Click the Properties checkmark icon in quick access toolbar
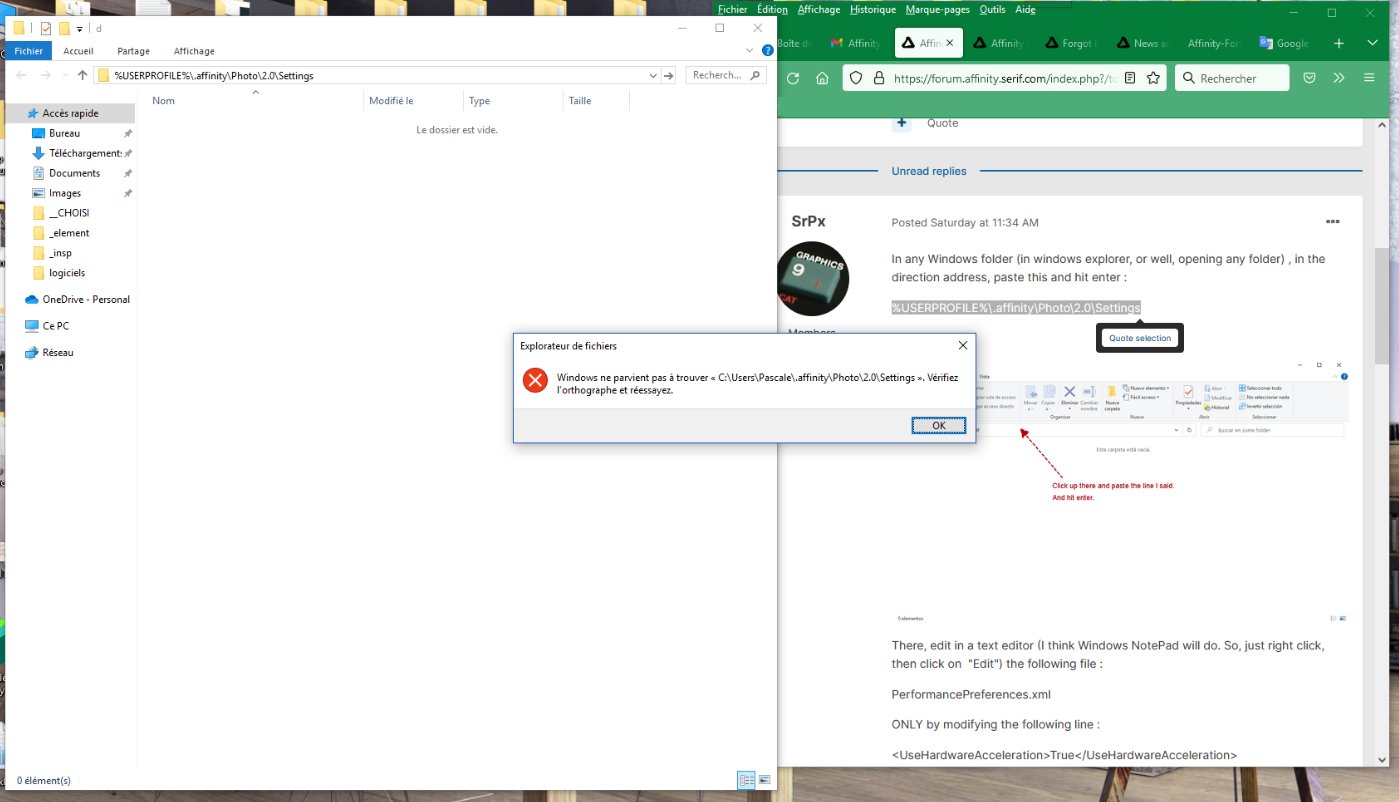This screenshot has width=1399, height=802. click(46, 28)
